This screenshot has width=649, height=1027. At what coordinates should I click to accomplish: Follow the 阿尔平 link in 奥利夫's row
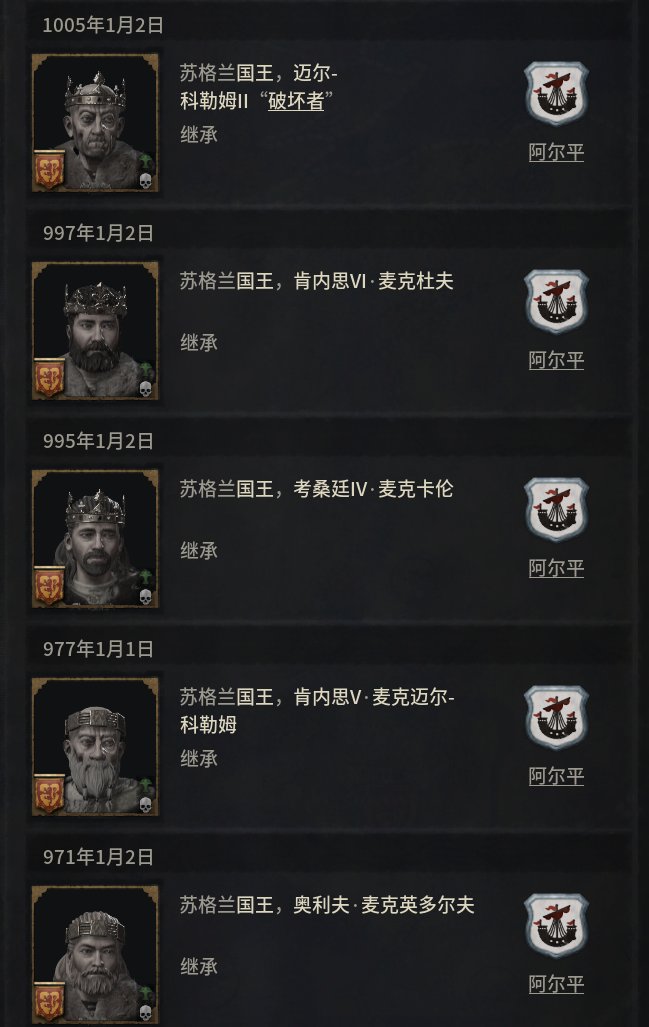tap(556, 984)
